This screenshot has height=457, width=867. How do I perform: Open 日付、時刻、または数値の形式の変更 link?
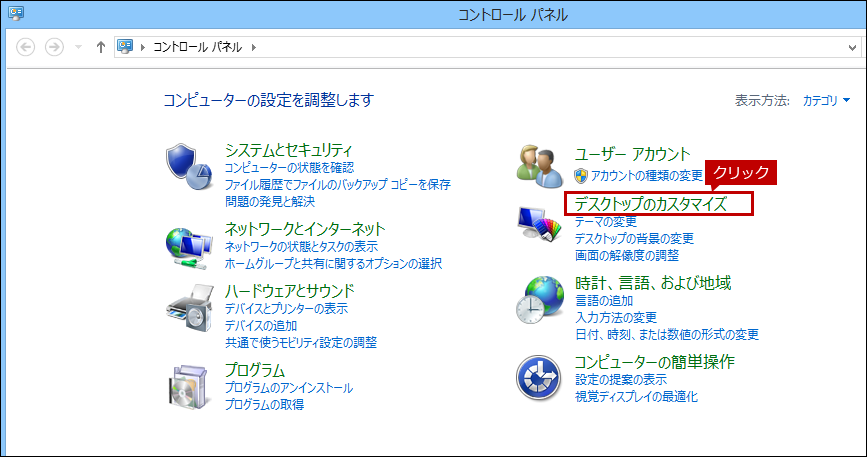point(667,335)
